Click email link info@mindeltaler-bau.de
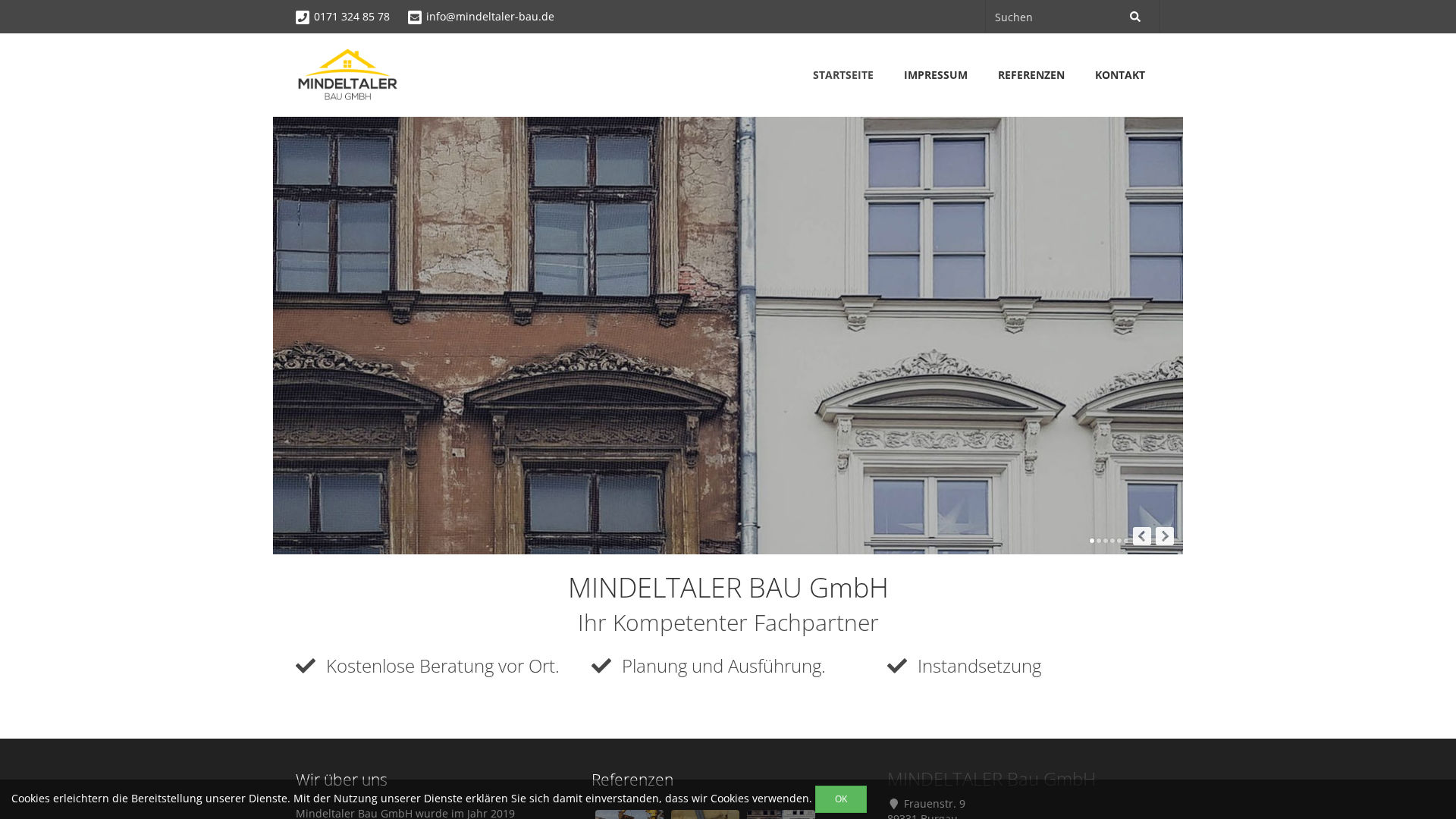1456x819 pixels. coord(490,17)
